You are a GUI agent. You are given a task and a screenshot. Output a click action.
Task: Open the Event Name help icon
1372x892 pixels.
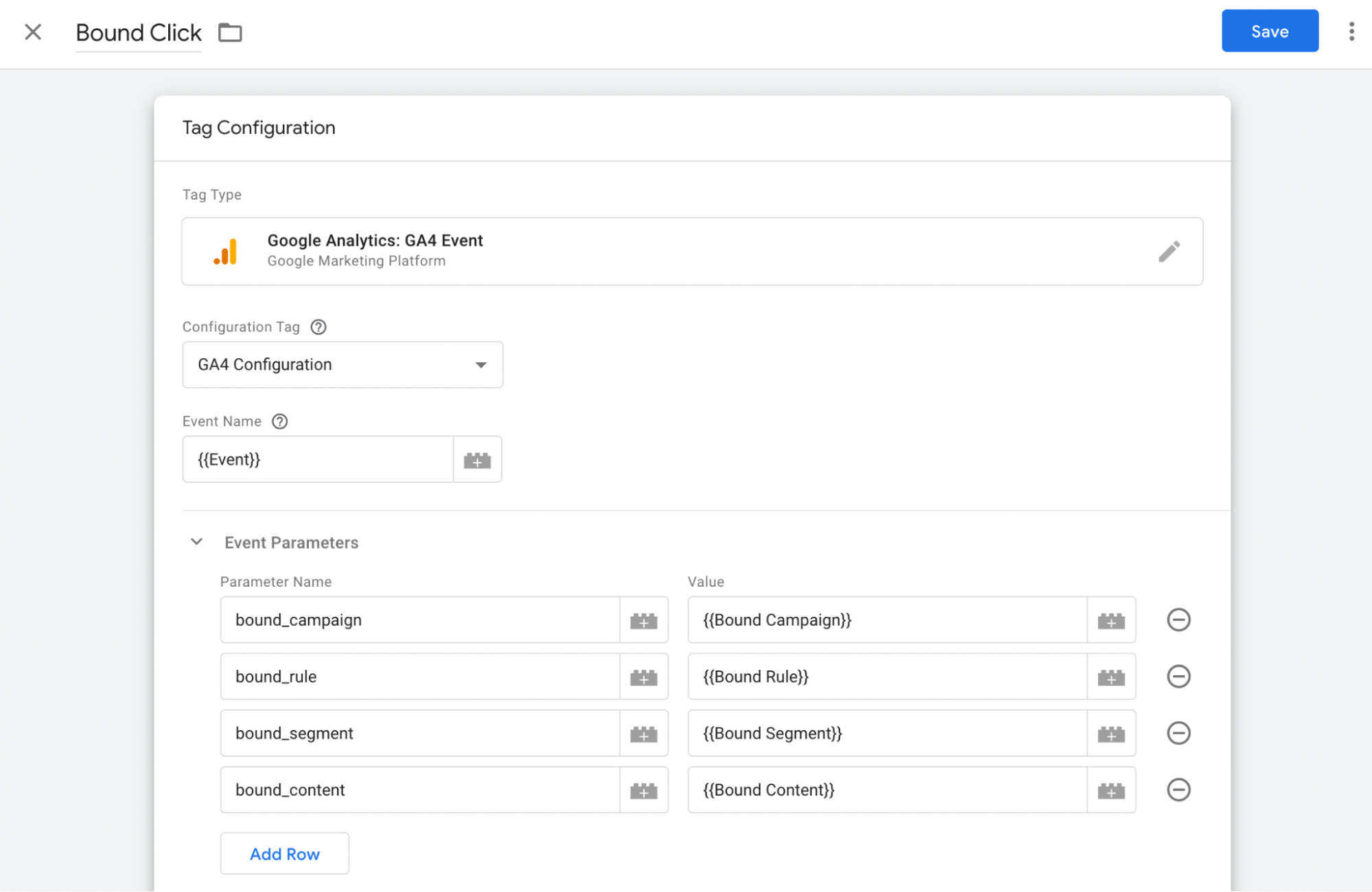(280, 421)
